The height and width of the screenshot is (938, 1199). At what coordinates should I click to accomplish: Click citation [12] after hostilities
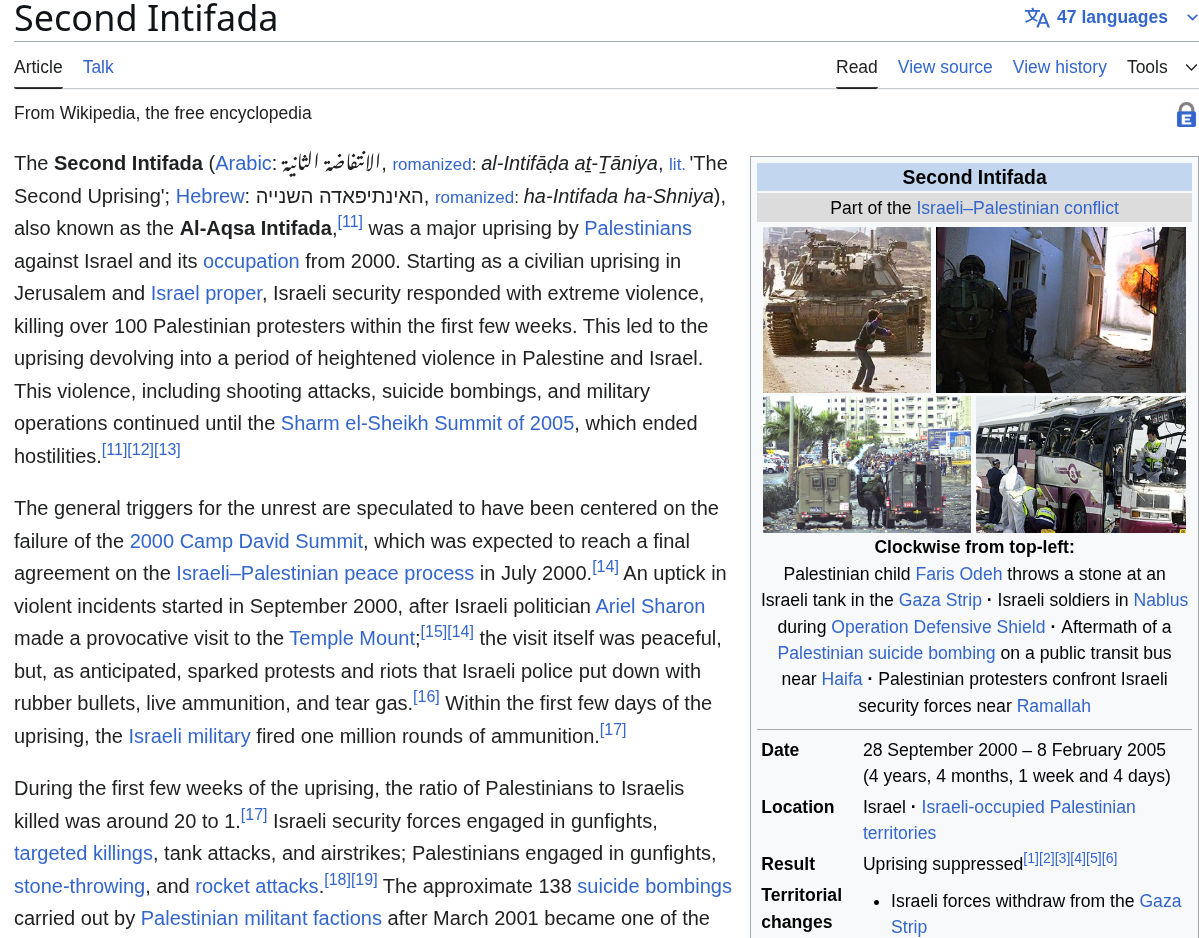click(x=141, y=450)
